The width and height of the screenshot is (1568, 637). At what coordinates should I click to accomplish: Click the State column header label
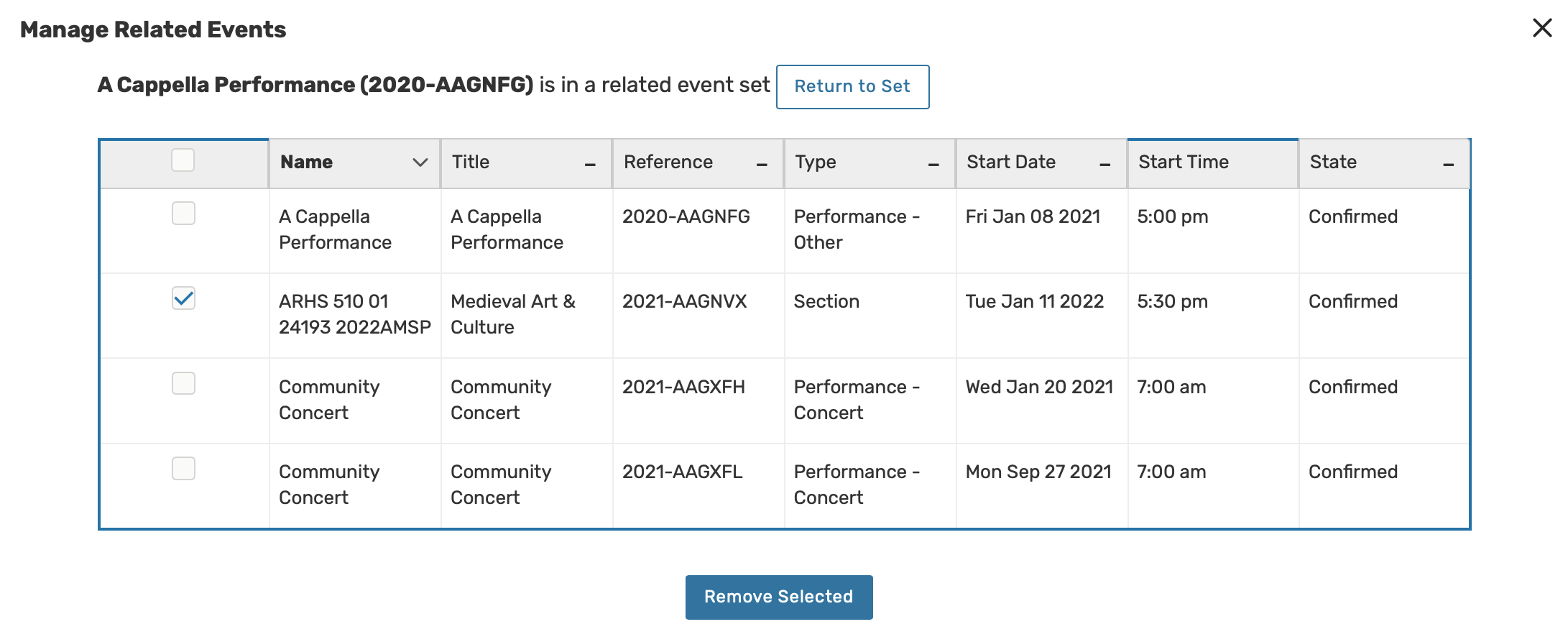tap(1333, 162)
